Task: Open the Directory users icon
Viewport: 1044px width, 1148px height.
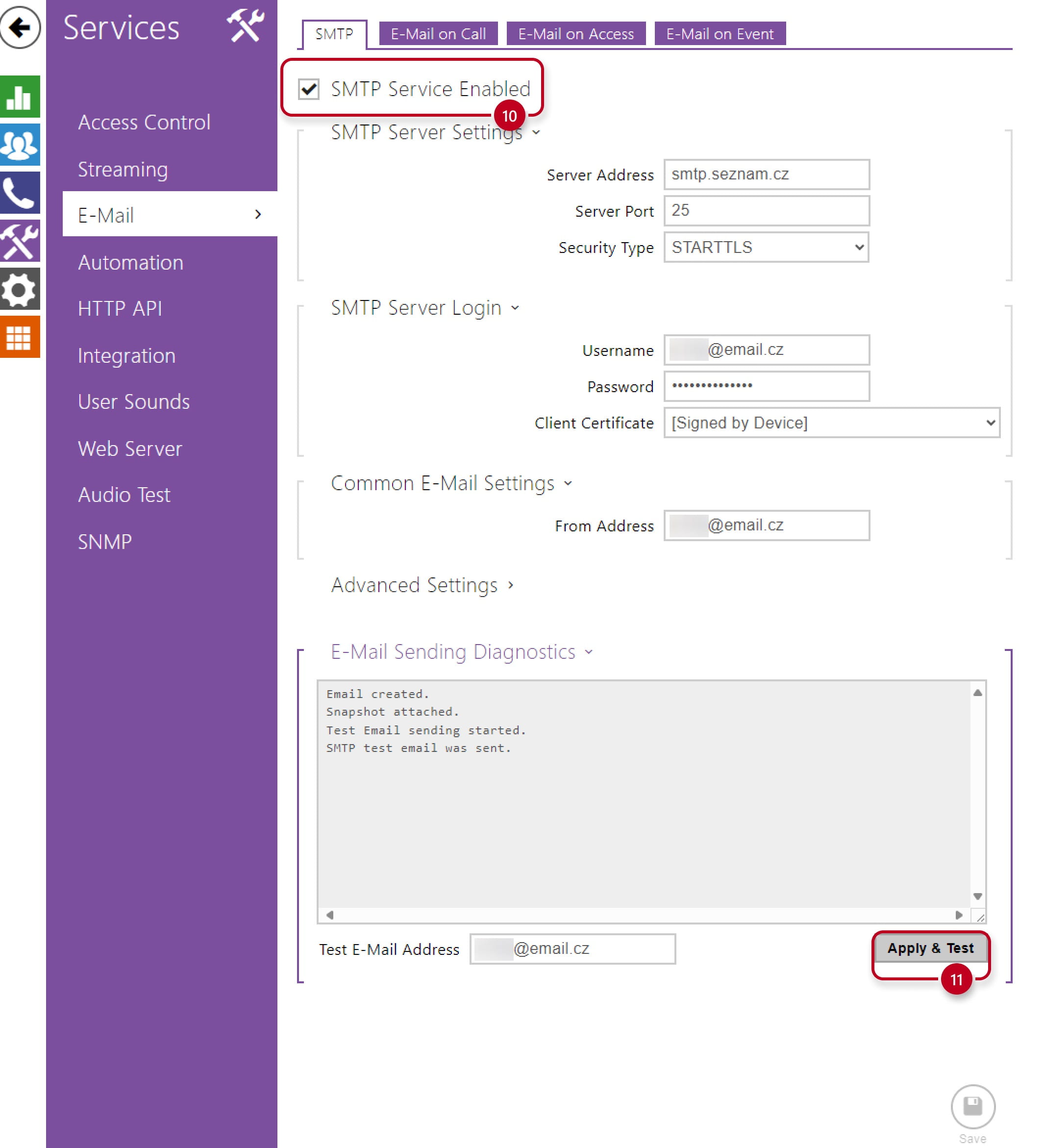Action: [20, 145]
